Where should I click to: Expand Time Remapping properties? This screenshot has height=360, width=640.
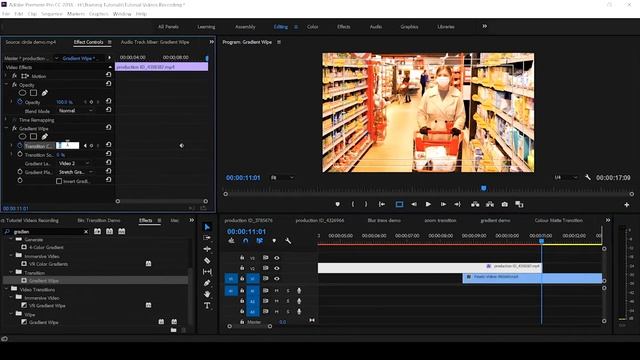point(6,120)
